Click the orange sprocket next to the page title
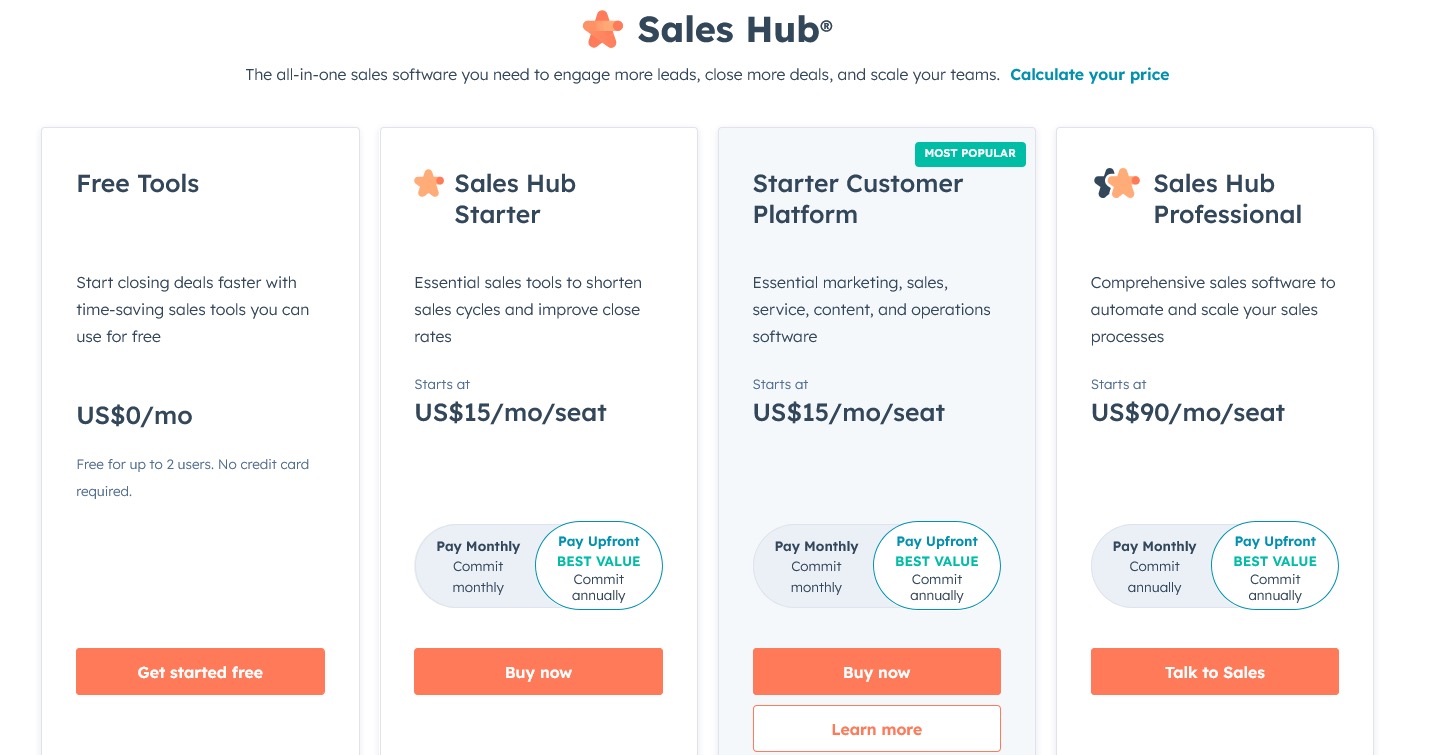This screenshot has height=755, width=1431. 602,29
